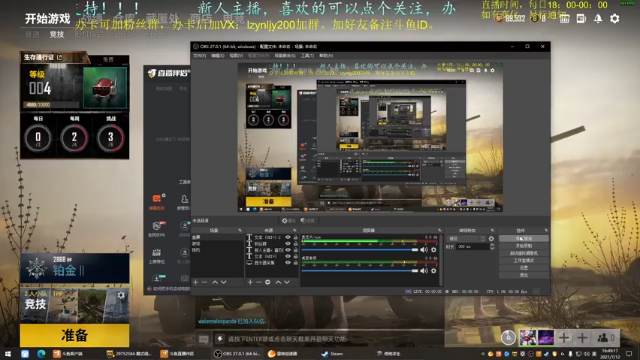Image resolution: width=640 pixels, height=360 pixels.
Task: Lock the 文本 (GDI+) 2 source
Action: pos(296,237)
